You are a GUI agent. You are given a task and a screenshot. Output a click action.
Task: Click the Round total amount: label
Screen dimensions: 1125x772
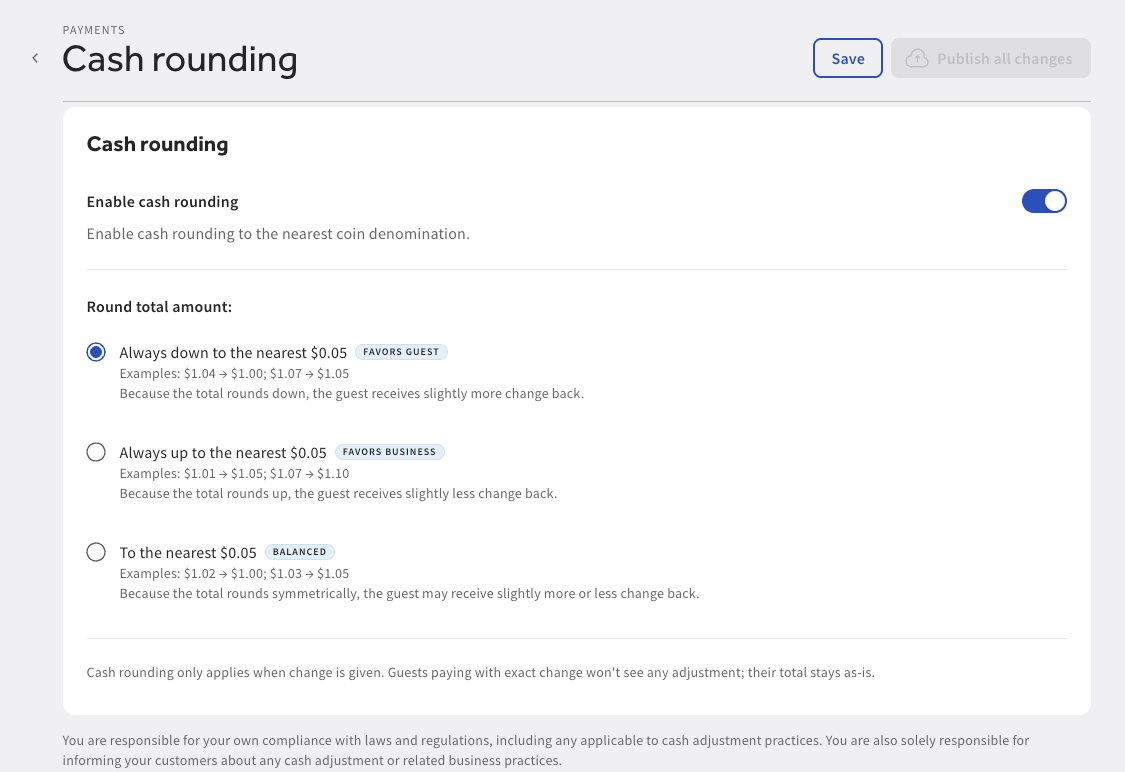(159, 307)
